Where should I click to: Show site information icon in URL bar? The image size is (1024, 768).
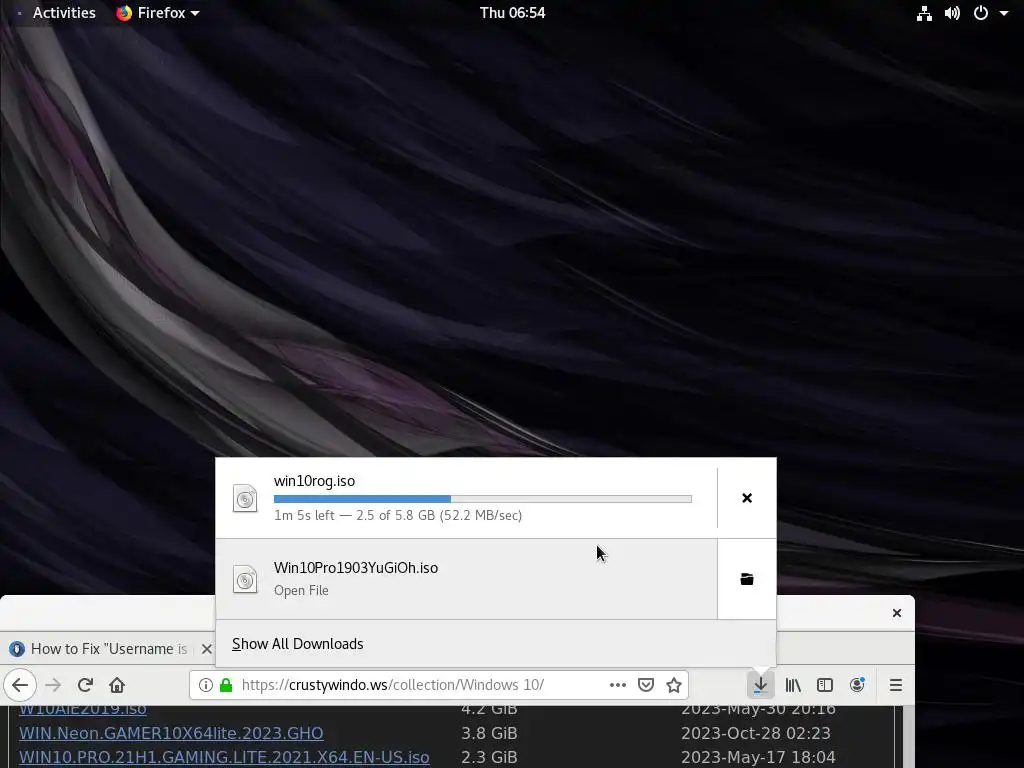(206, 685)
